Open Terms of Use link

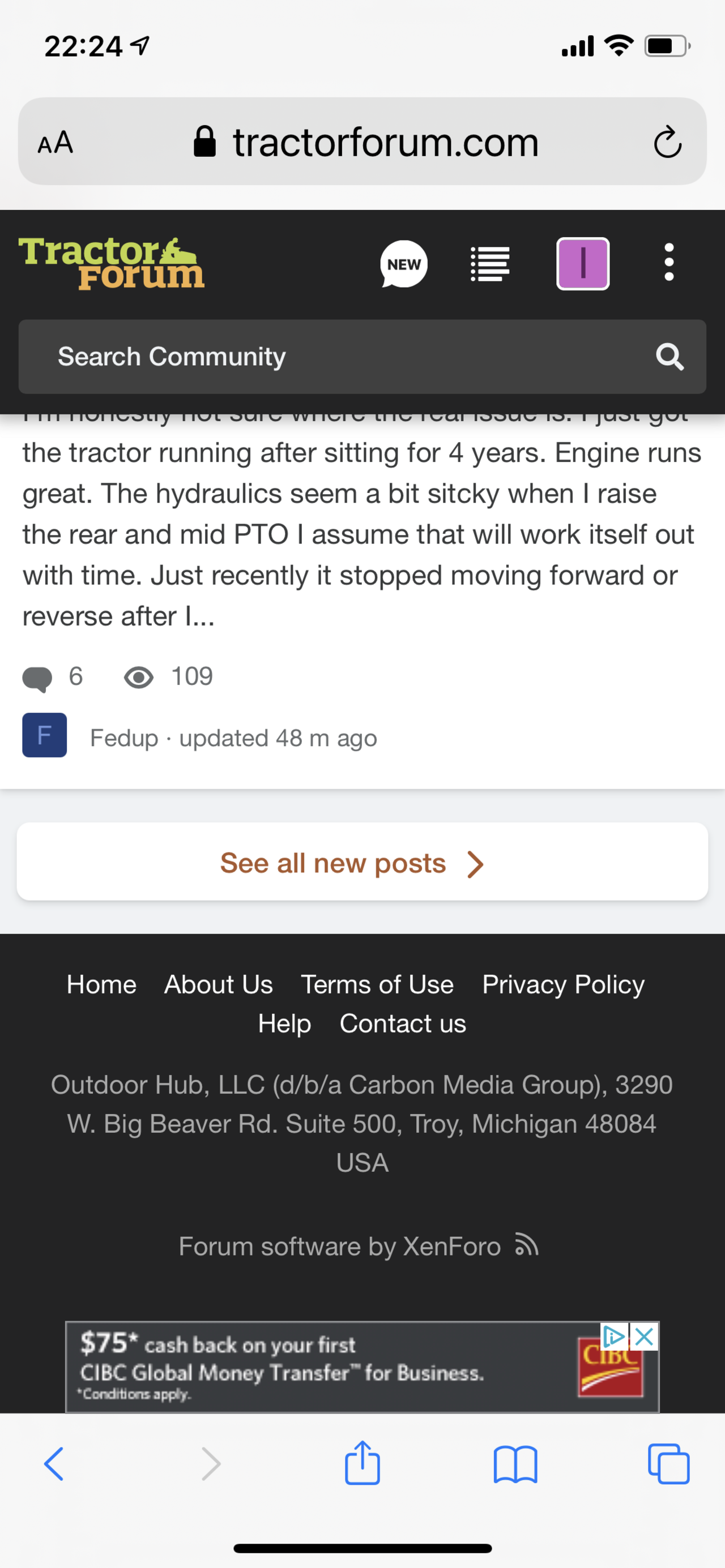377,984
